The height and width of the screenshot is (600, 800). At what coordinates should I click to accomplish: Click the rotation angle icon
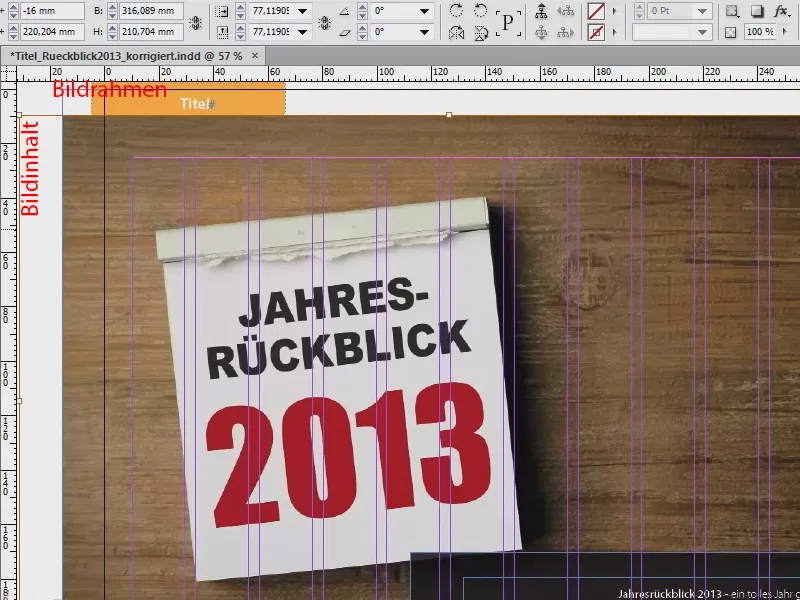[345, 11]
